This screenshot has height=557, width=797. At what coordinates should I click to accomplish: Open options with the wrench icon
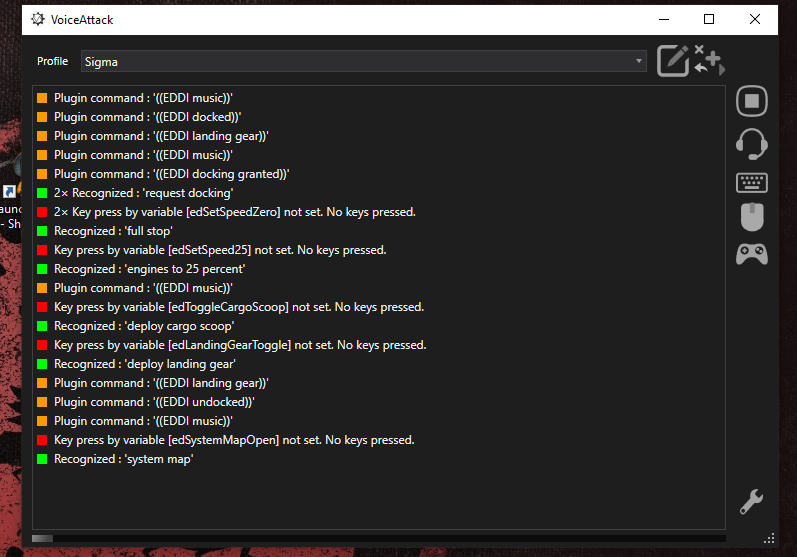[x=751, y=502]
